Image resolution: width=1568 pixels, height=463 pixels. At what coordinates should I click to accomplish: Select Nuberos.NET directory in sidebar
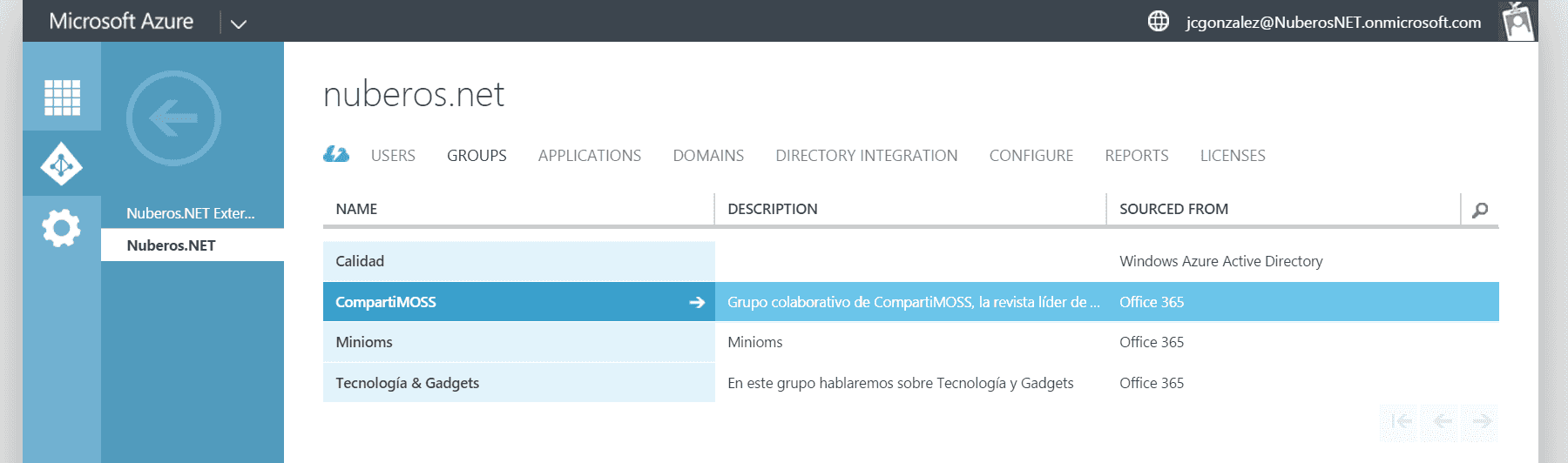click(193, 245)
